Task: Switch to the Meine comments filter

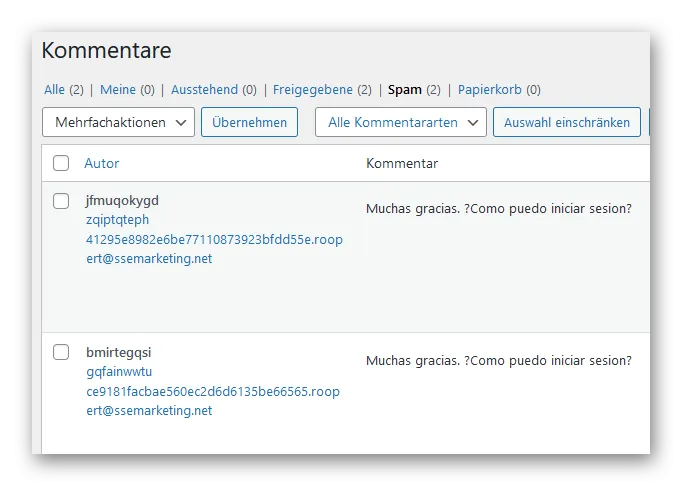Action: click(x=118, y=90)
